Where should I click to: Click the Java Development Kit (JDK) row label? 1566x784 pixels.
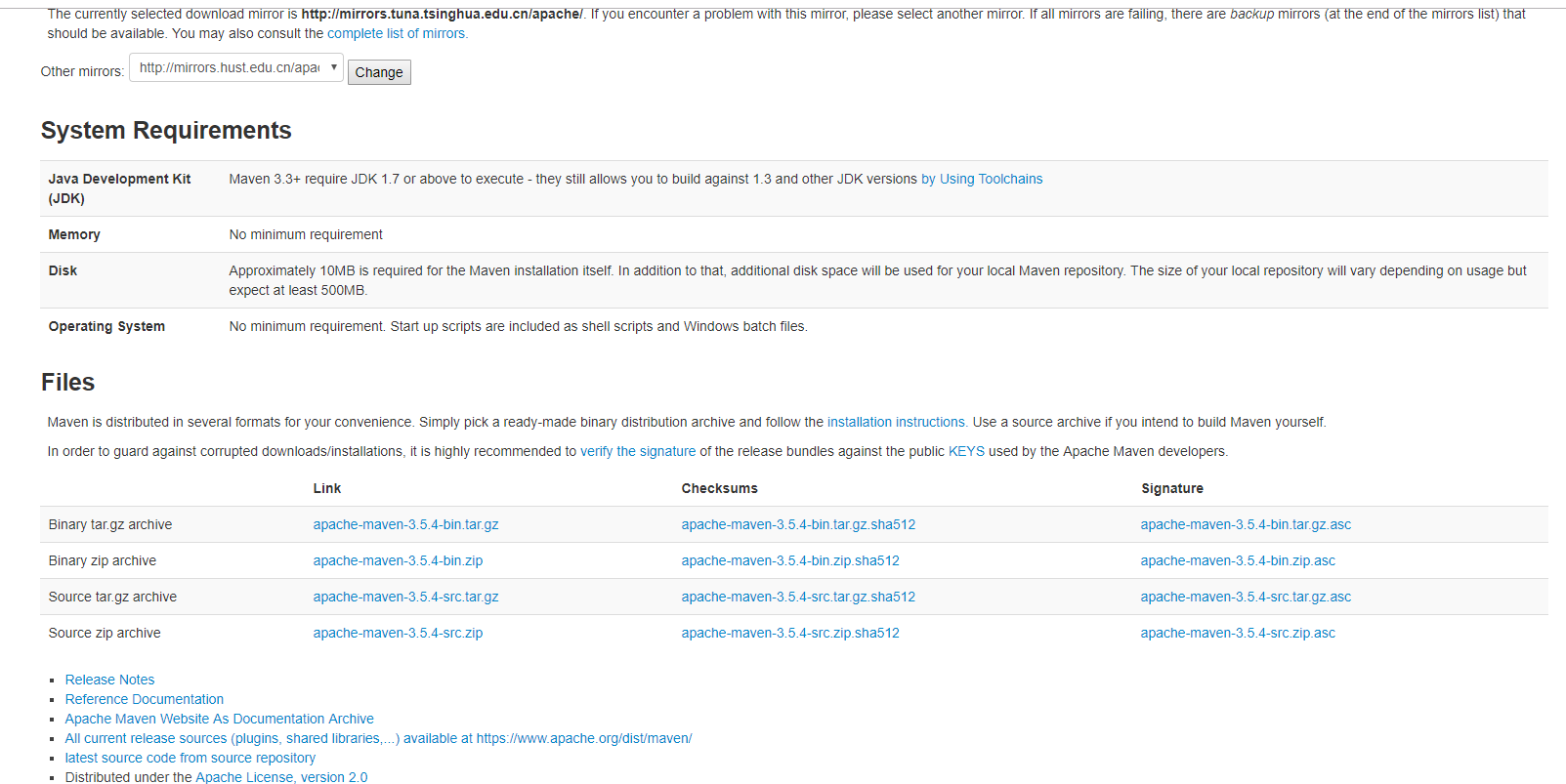[119, 188]
